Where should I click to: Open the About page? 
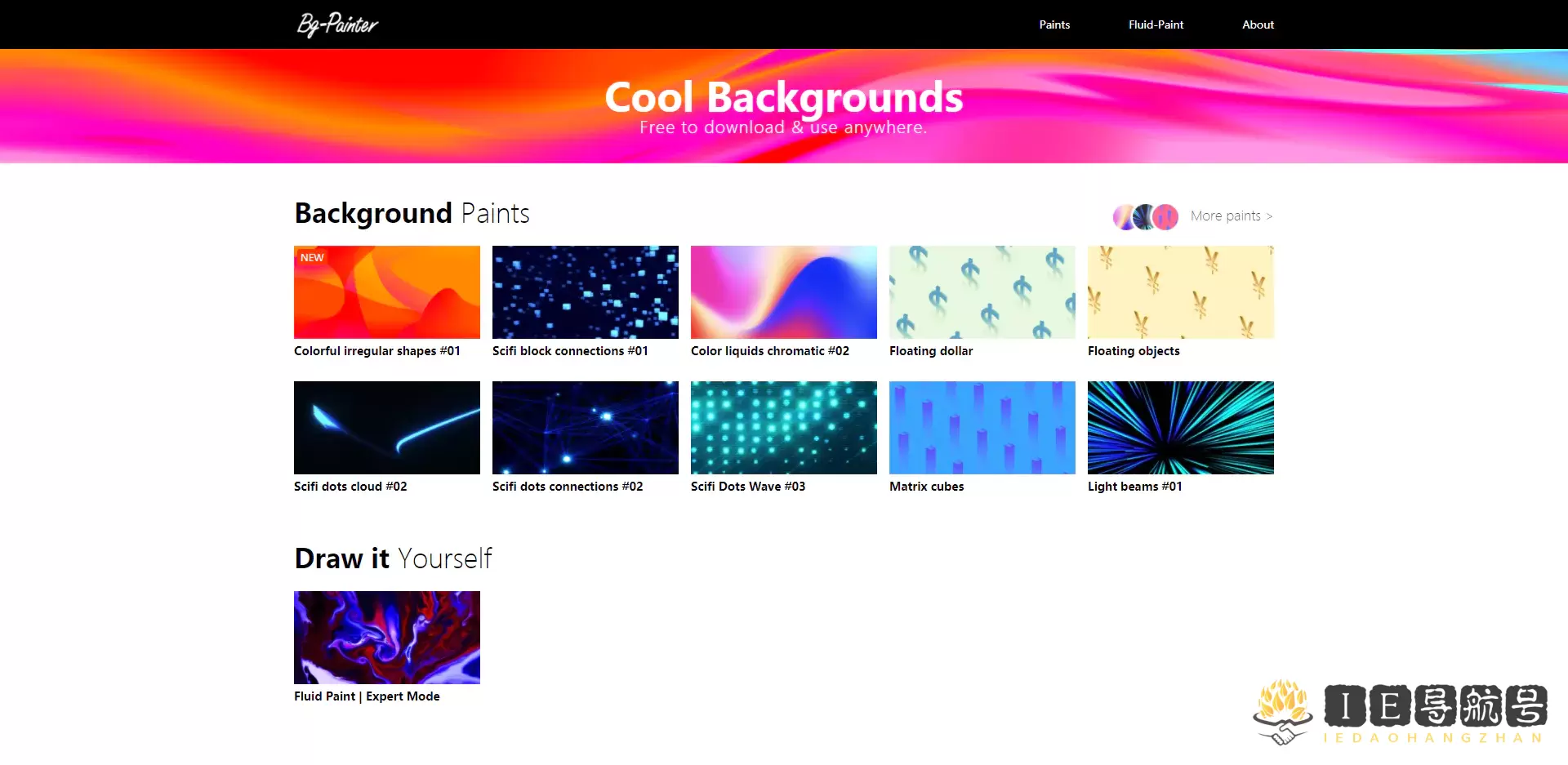(1258, 24)
